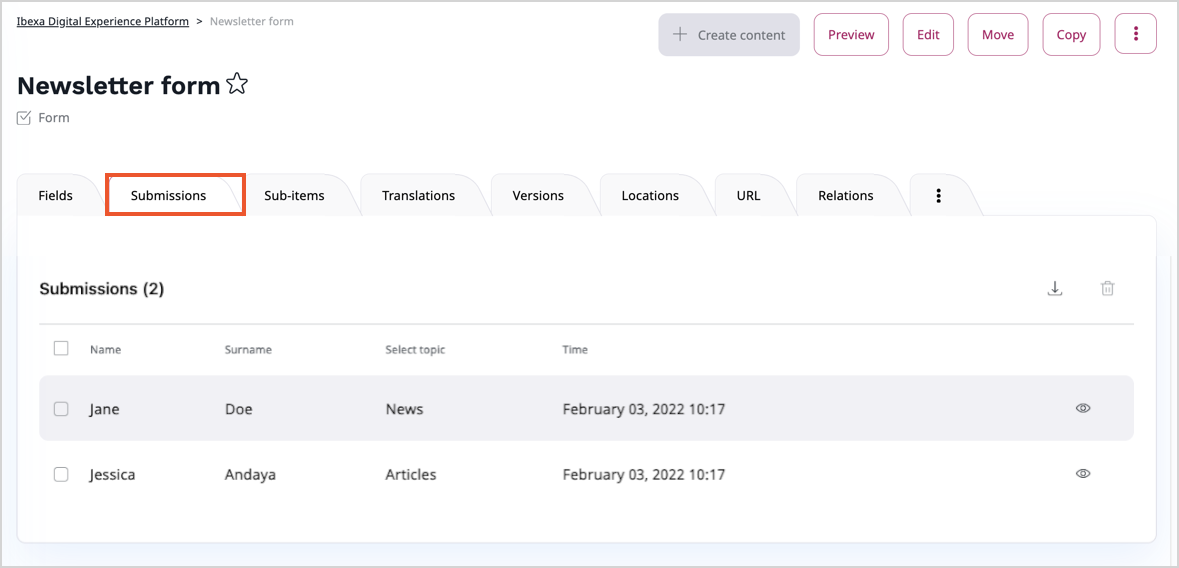
Task: Show the Locations tab
Action: click(650, 196)
